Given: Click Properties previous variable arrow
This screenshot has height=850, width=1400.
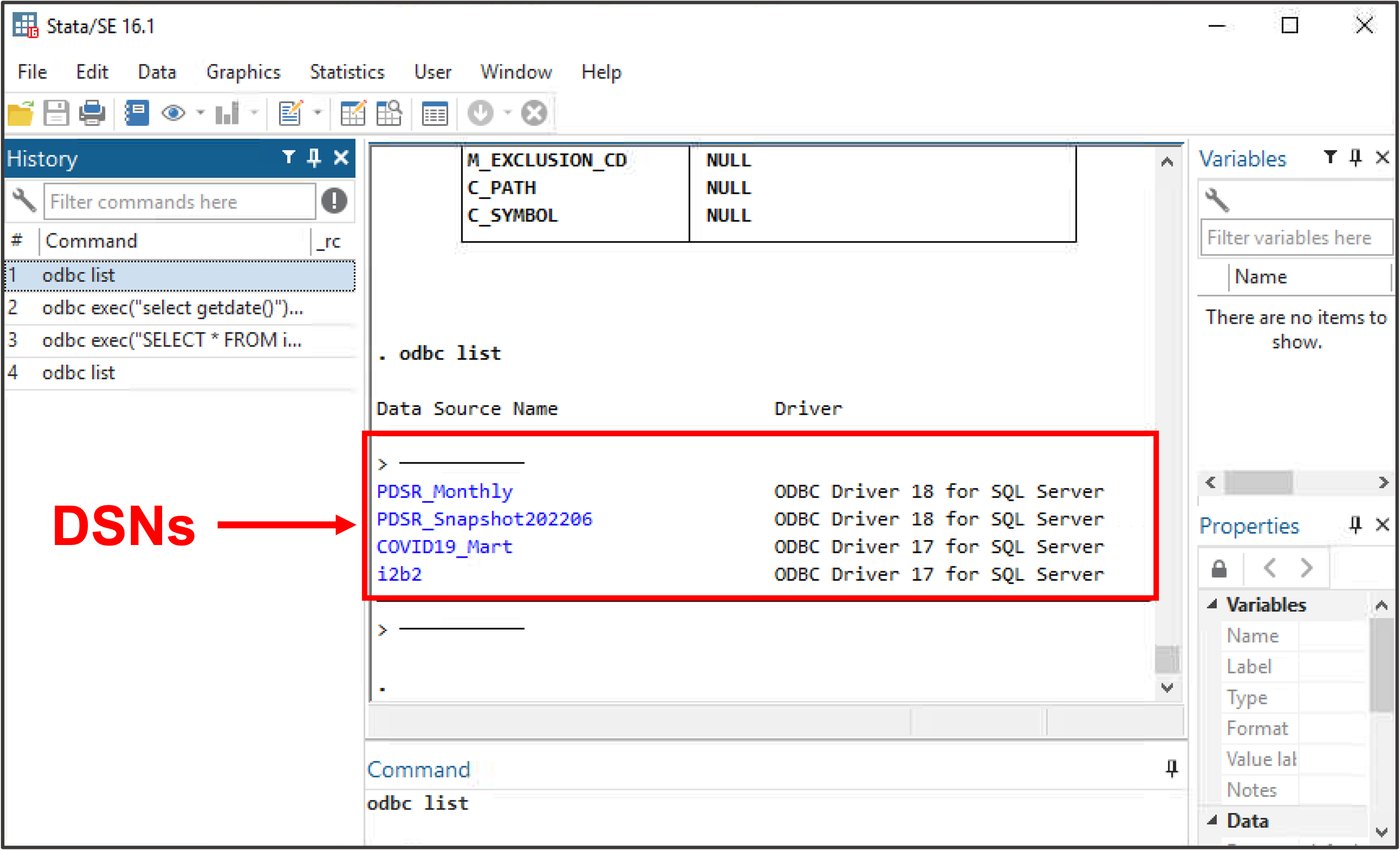Looking at the screenshot, I should tap(1270, 568).
